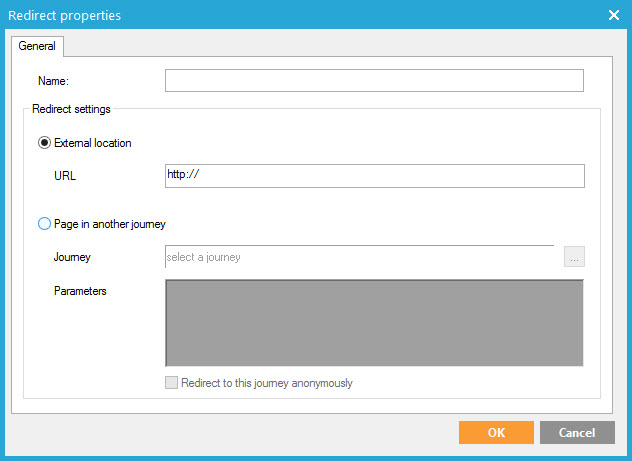Click the Parameters label text
Screen dimensions: 632x461
pyautogui.click(x=80, y=291)
